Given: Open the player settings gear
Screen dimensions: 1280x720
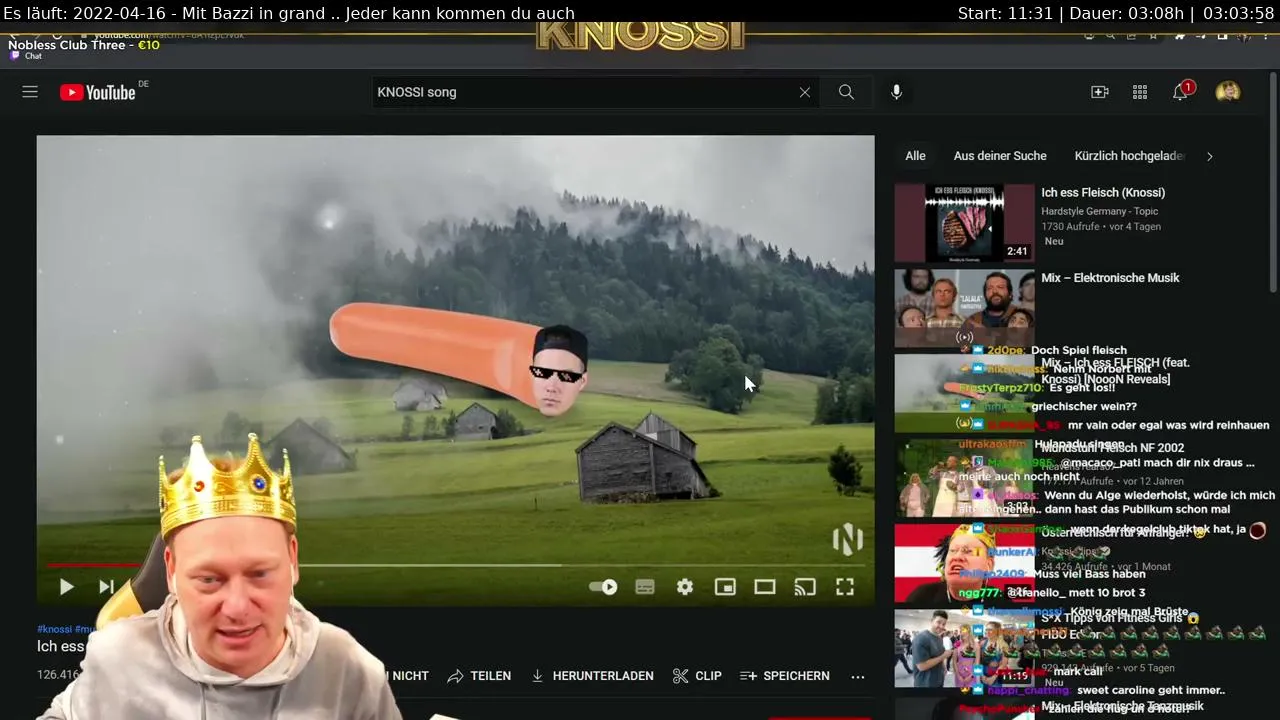Looking at the screenshot, I should click(685, 587).
